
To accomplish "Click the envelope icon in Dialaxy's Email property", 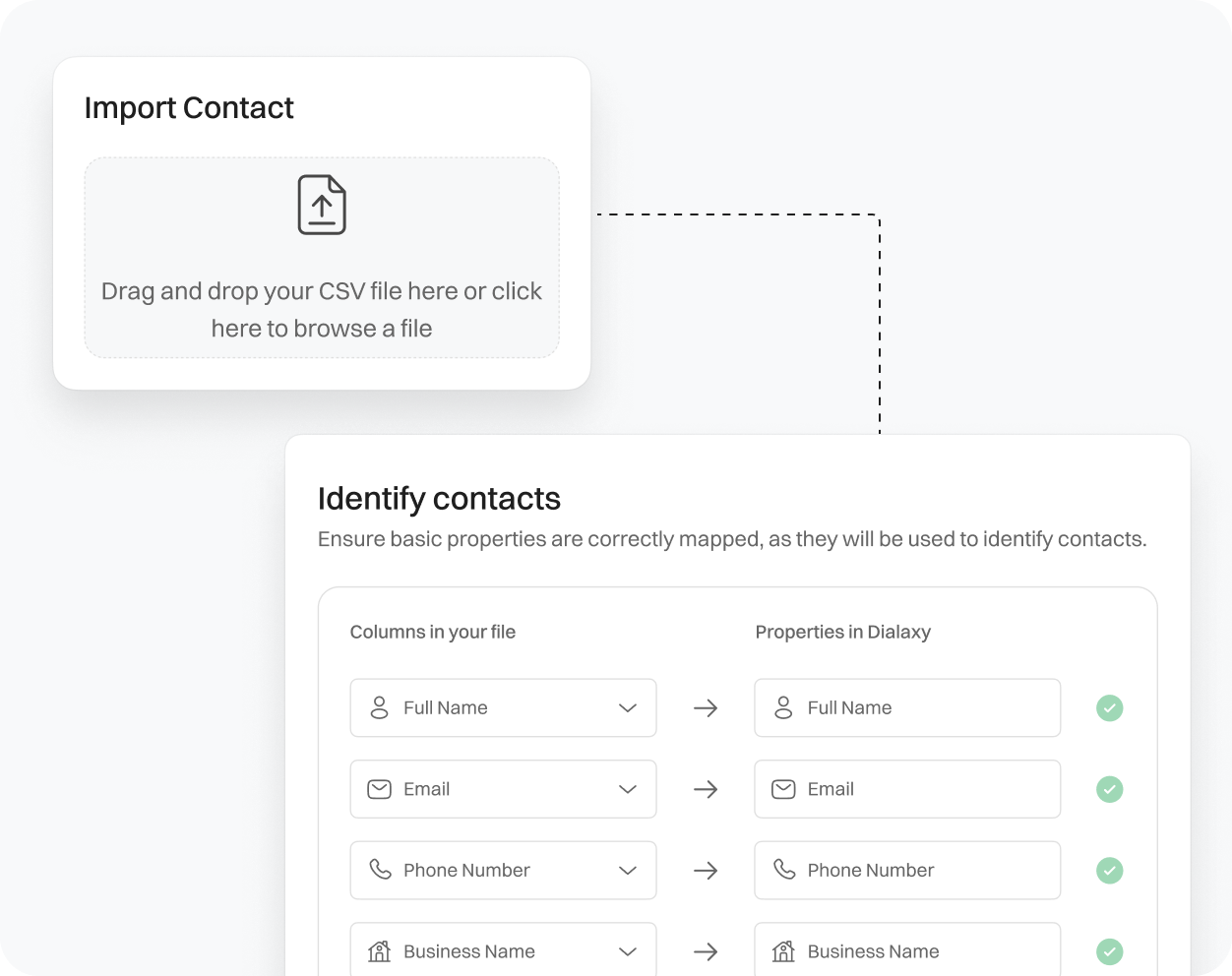I will 782,789.
